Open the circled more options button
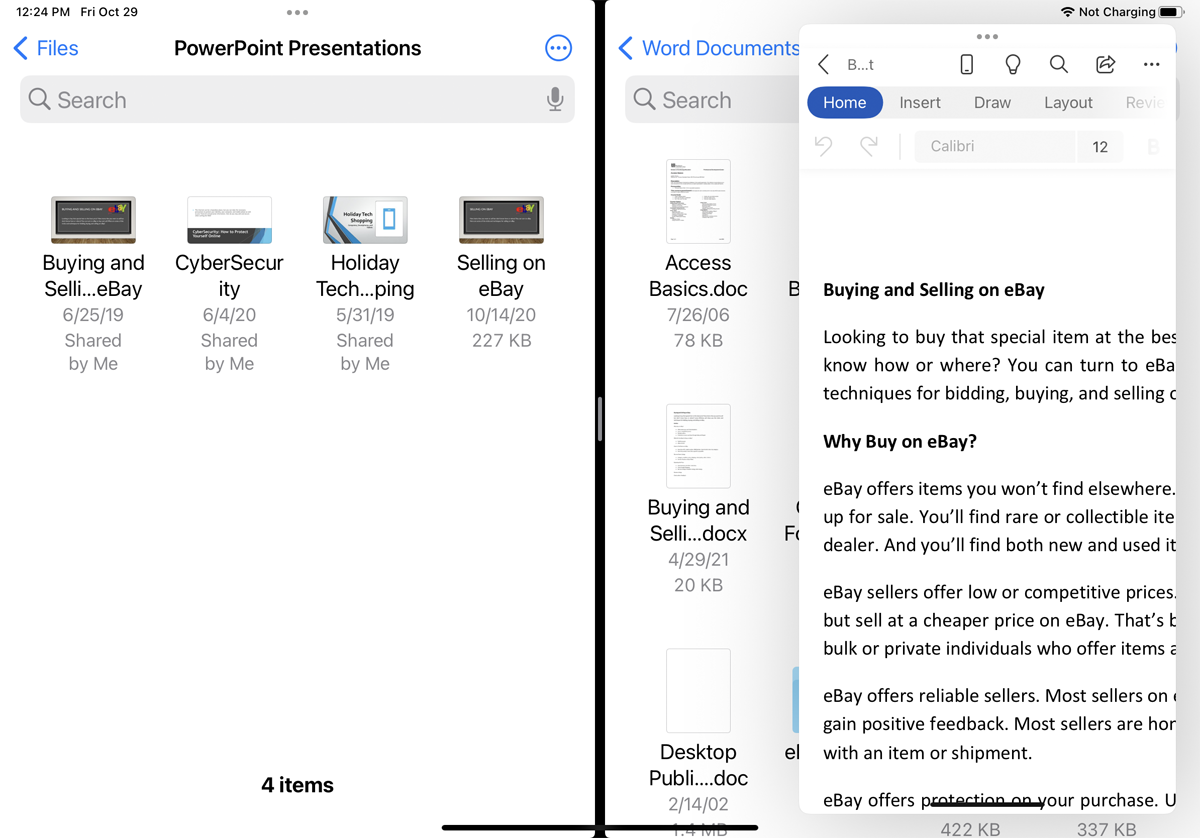The height and width of the screenshot is (838, 1200). point(558,48)
